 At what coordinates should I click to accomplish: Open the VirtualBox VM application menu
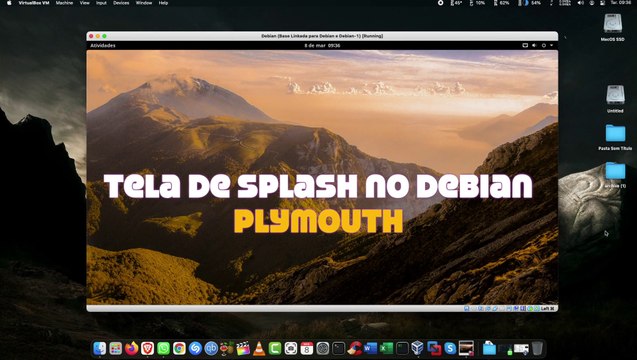coord(34,3)
